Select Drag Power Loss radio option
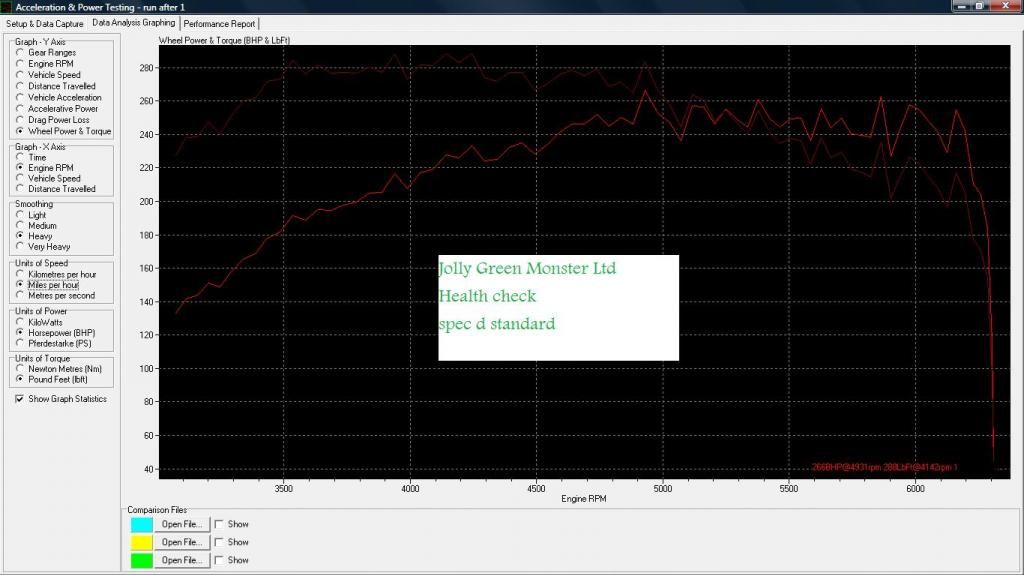The width and height of the screenshot is (1024, 575). point(20,120)
